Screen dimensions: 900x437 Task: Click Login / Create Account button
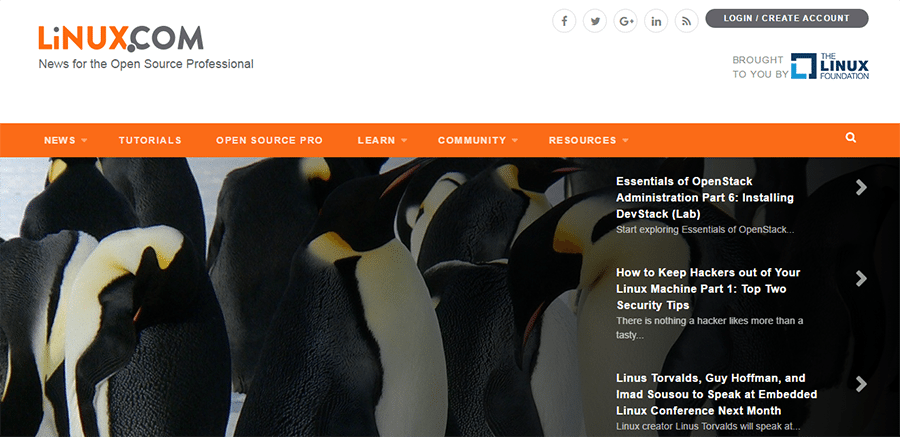(786, 18)
